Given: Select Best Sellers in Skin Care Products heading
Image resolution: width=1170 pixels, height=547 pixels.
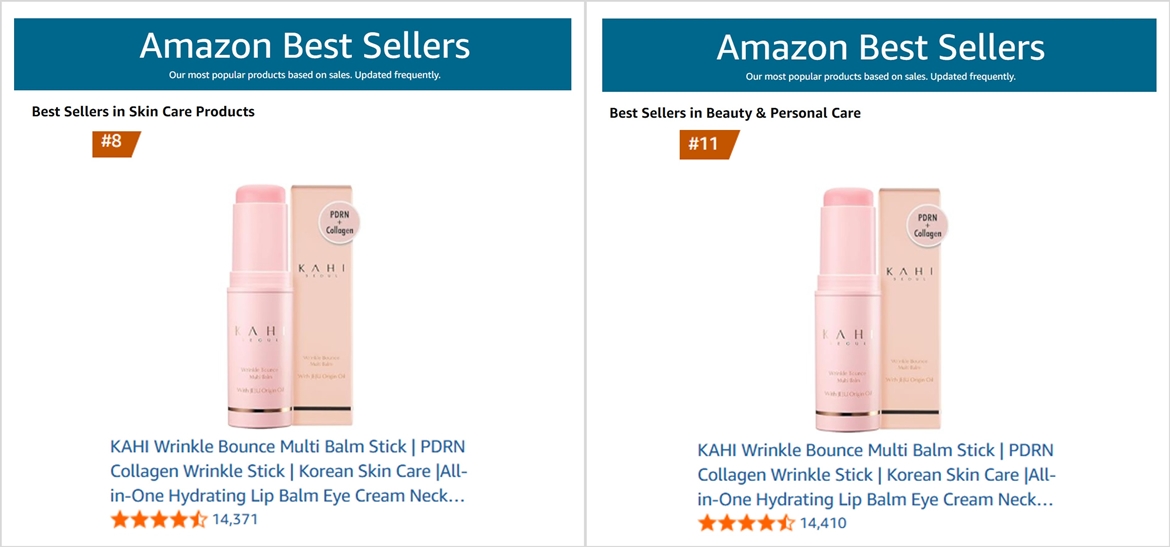Looking at the screenshot, I should point(143,112).
